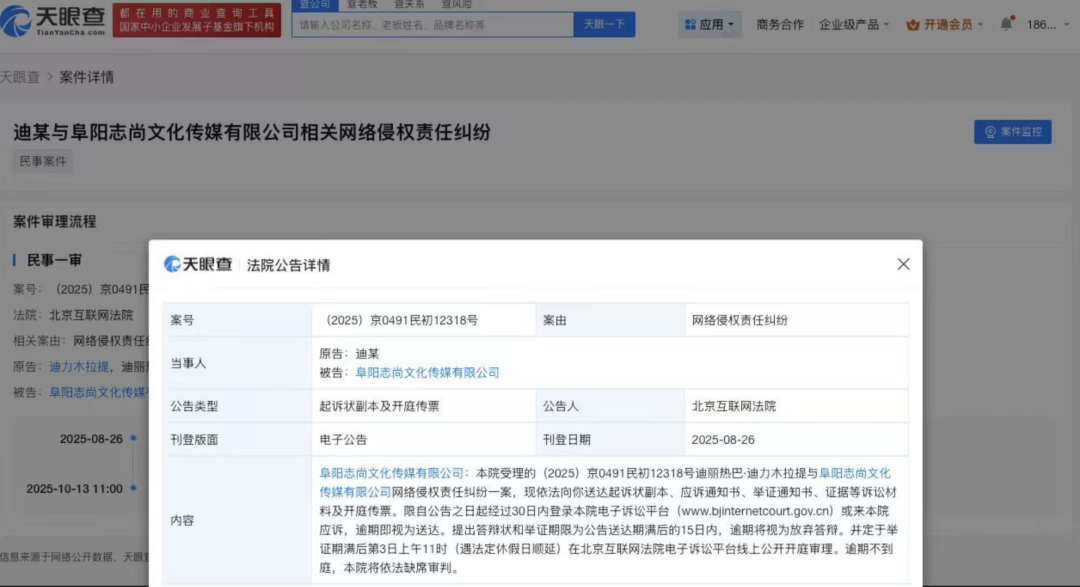Go to 天眼查 in the breadcrumb

pyautogui.click(x=20, y=77)
